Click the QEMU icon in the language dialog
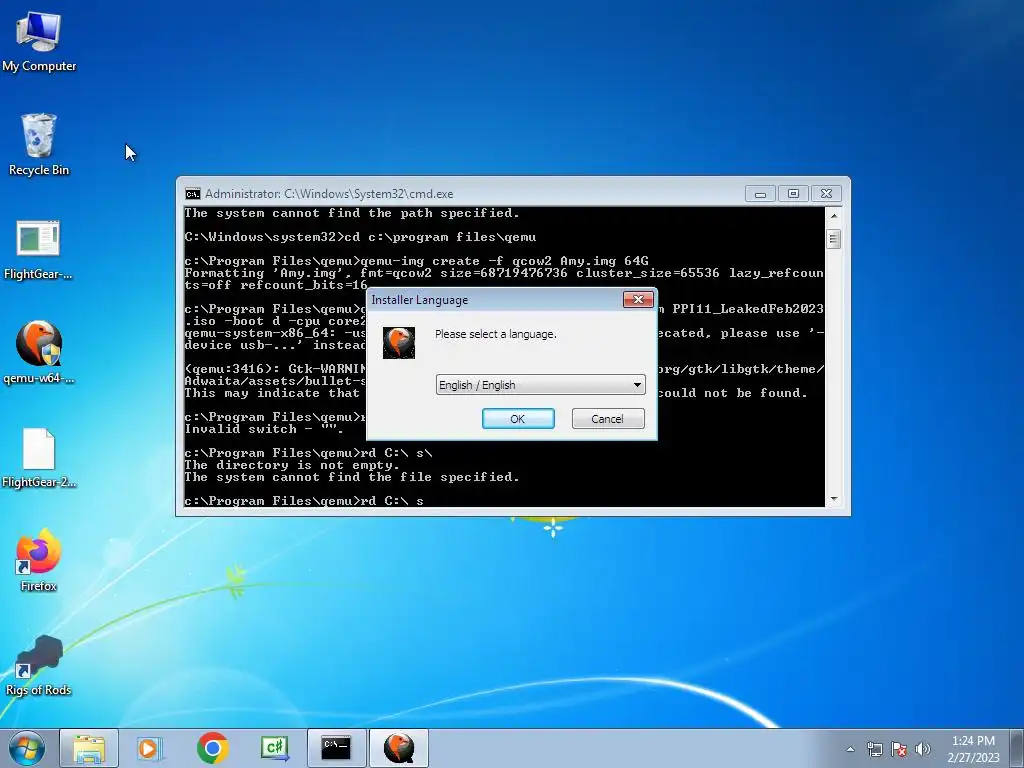The width and height of the screenshot is (1024, 768). [x=399, y=343]
